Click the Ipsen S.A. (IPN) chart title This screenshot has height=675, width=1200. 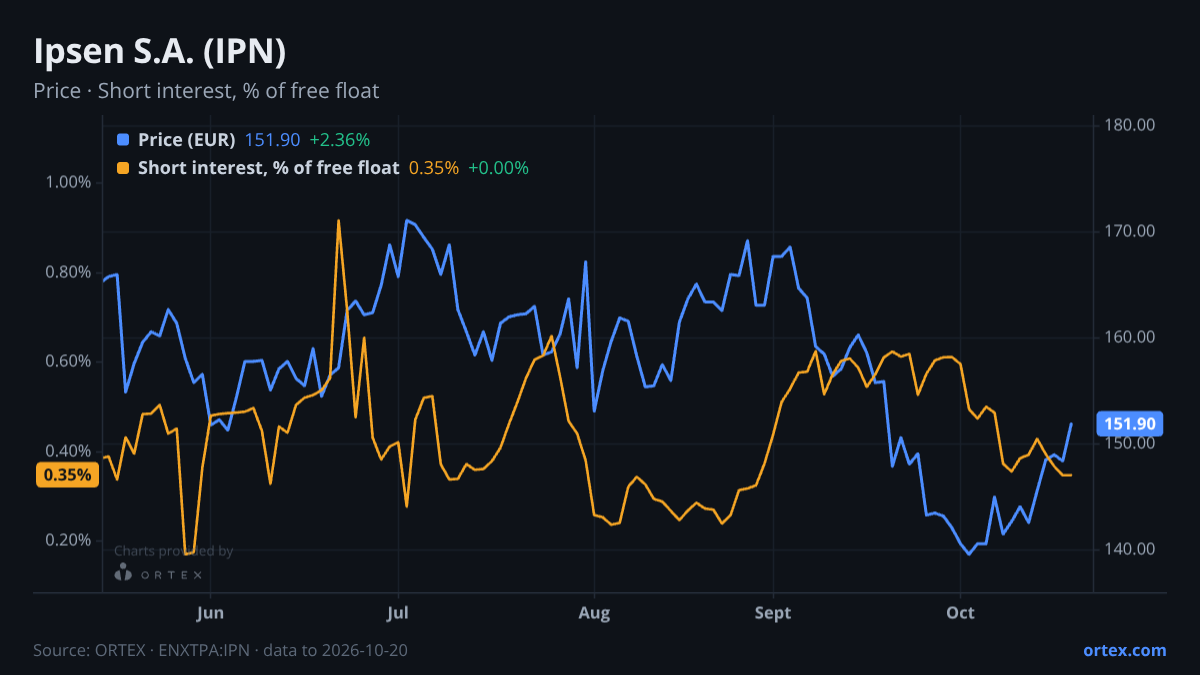click(x=160, y=51)
